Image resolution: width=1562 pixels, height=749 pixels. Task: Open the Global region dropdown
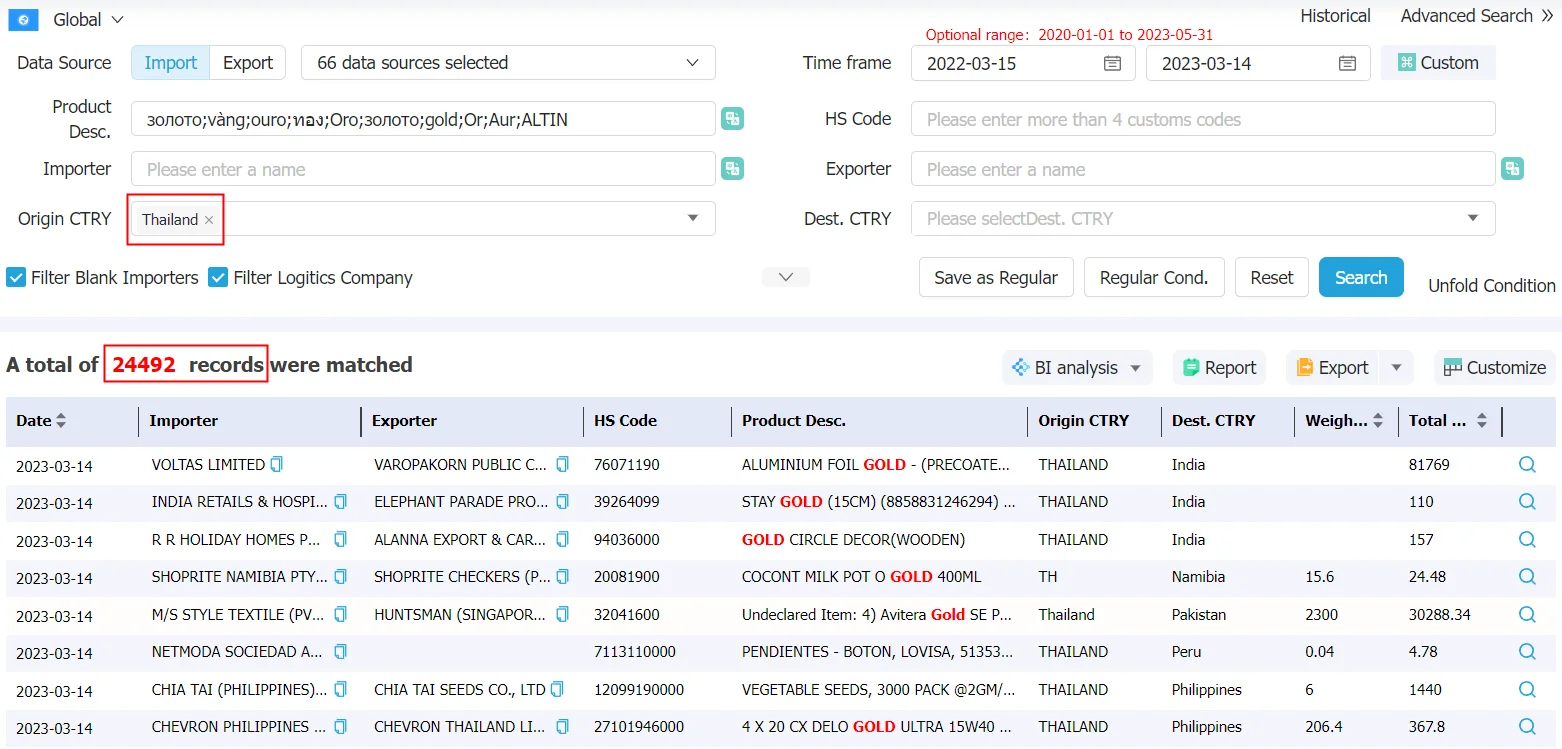[89, 20]
